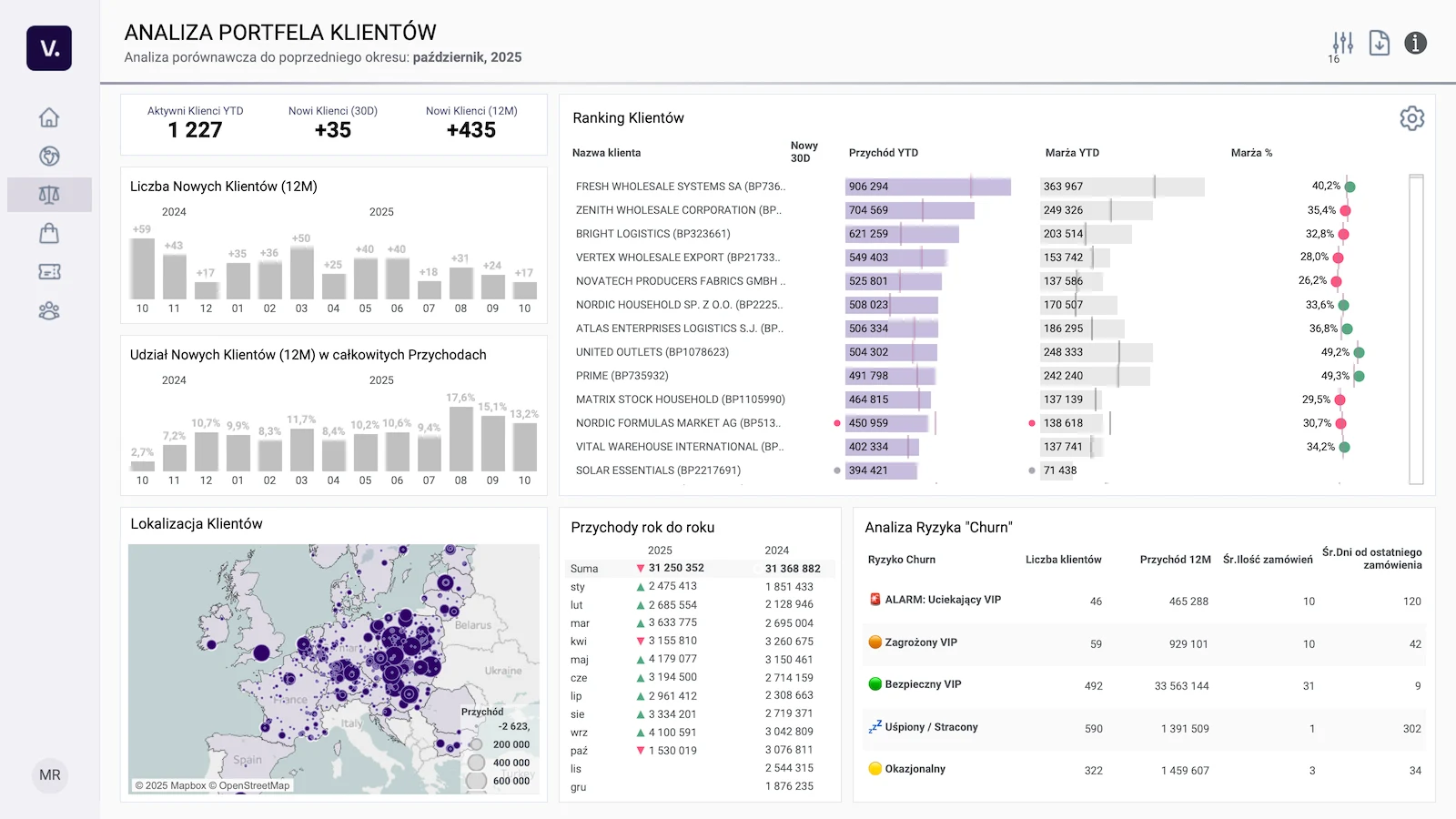Click the active scales comparison icon in sidebar
This screenshot has width=1456, height=819.
tap(49, 194)
